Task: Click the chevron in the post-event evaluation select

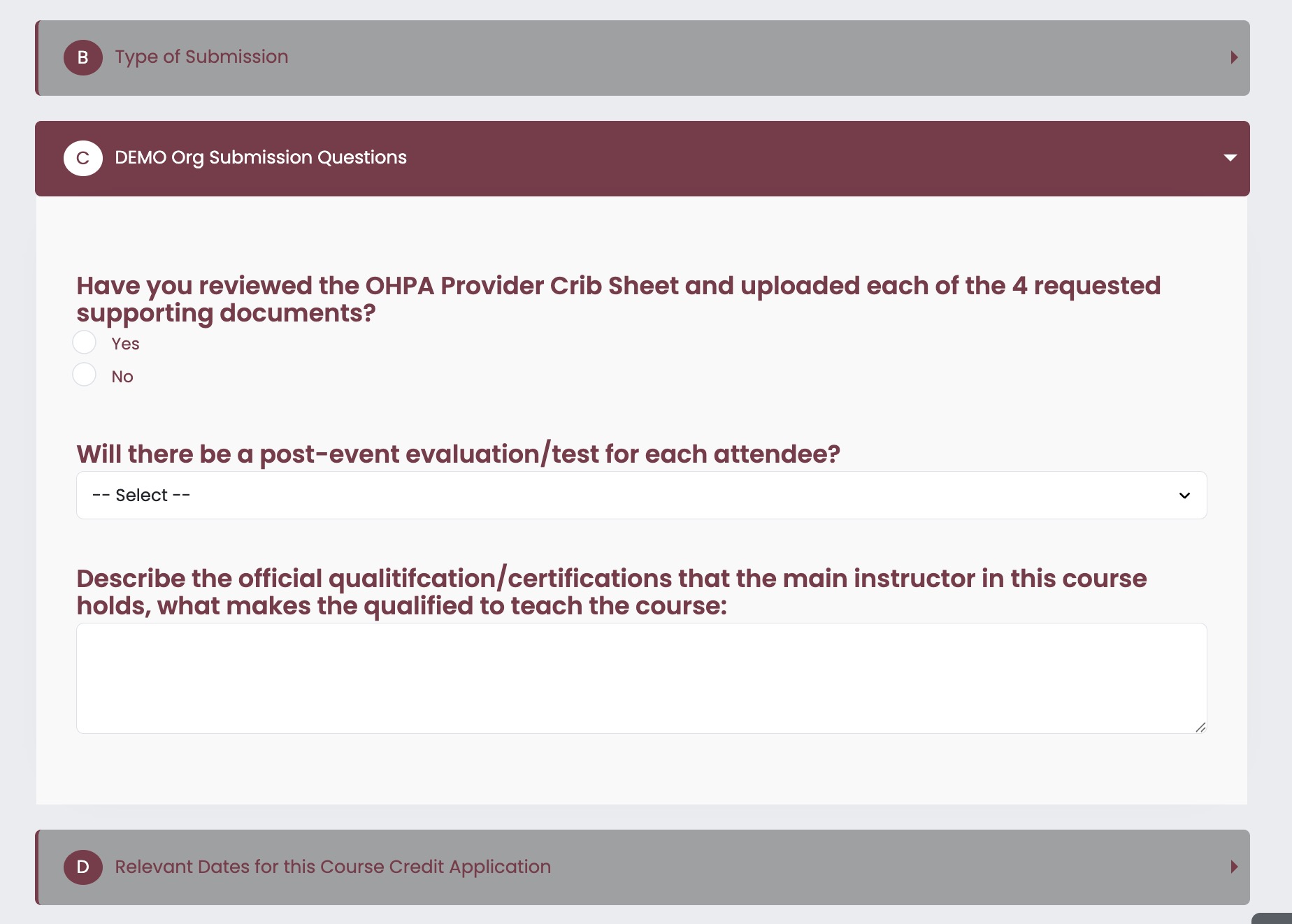Action: click(1184, 496)
